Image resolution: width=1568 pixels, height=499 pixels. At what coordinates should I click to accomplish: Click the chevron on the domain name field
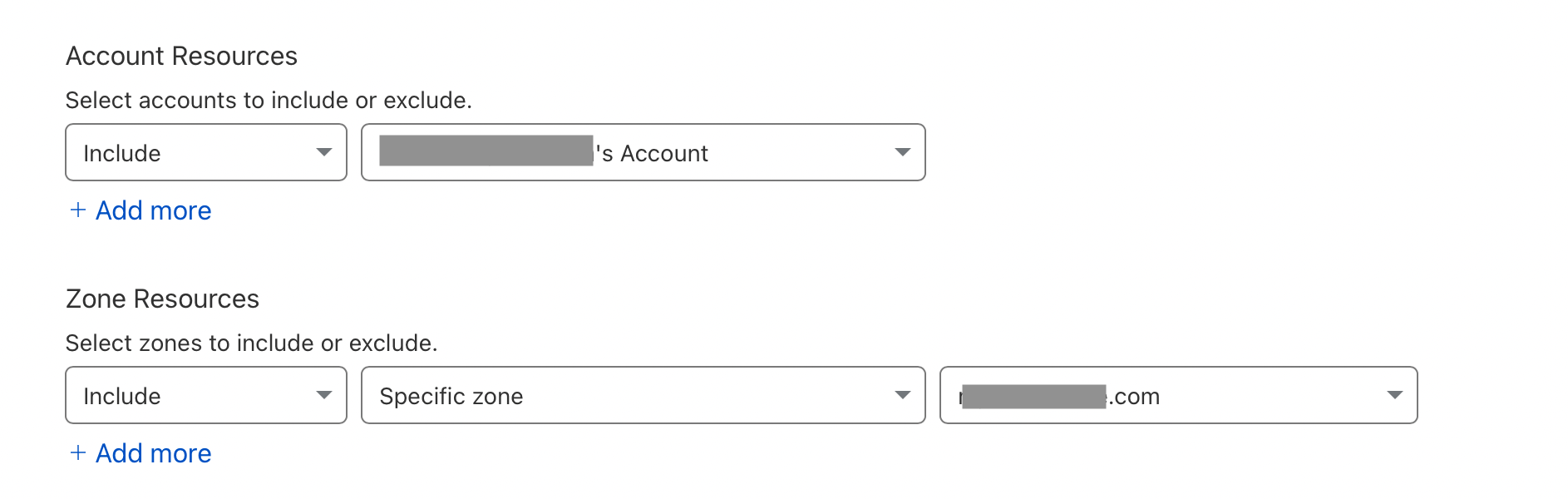point(1393,396)
